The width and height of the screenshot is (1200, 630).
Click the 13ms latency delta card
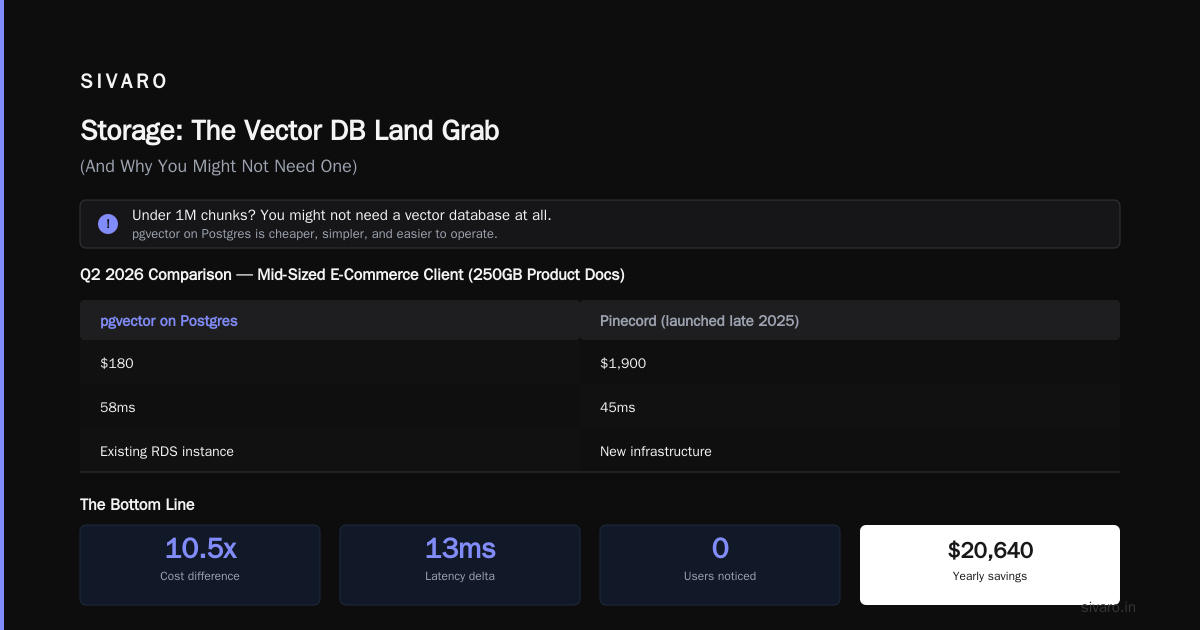click(460, 565)
